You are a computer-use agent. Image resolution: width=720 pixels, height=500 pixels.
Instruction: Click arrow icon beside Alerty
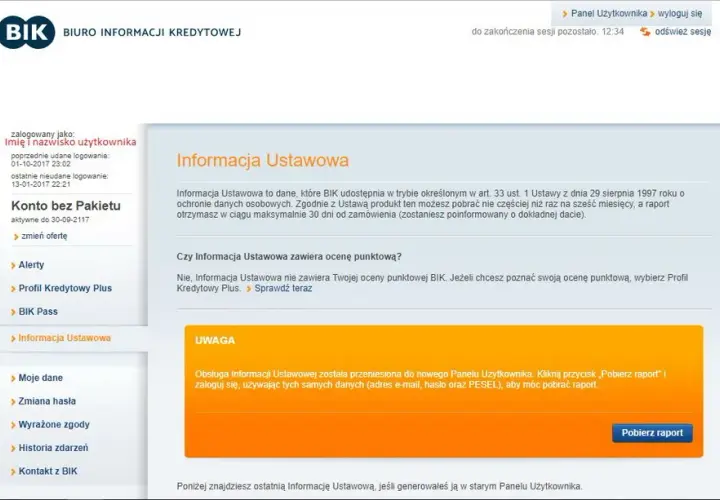(x=13, y=265)
